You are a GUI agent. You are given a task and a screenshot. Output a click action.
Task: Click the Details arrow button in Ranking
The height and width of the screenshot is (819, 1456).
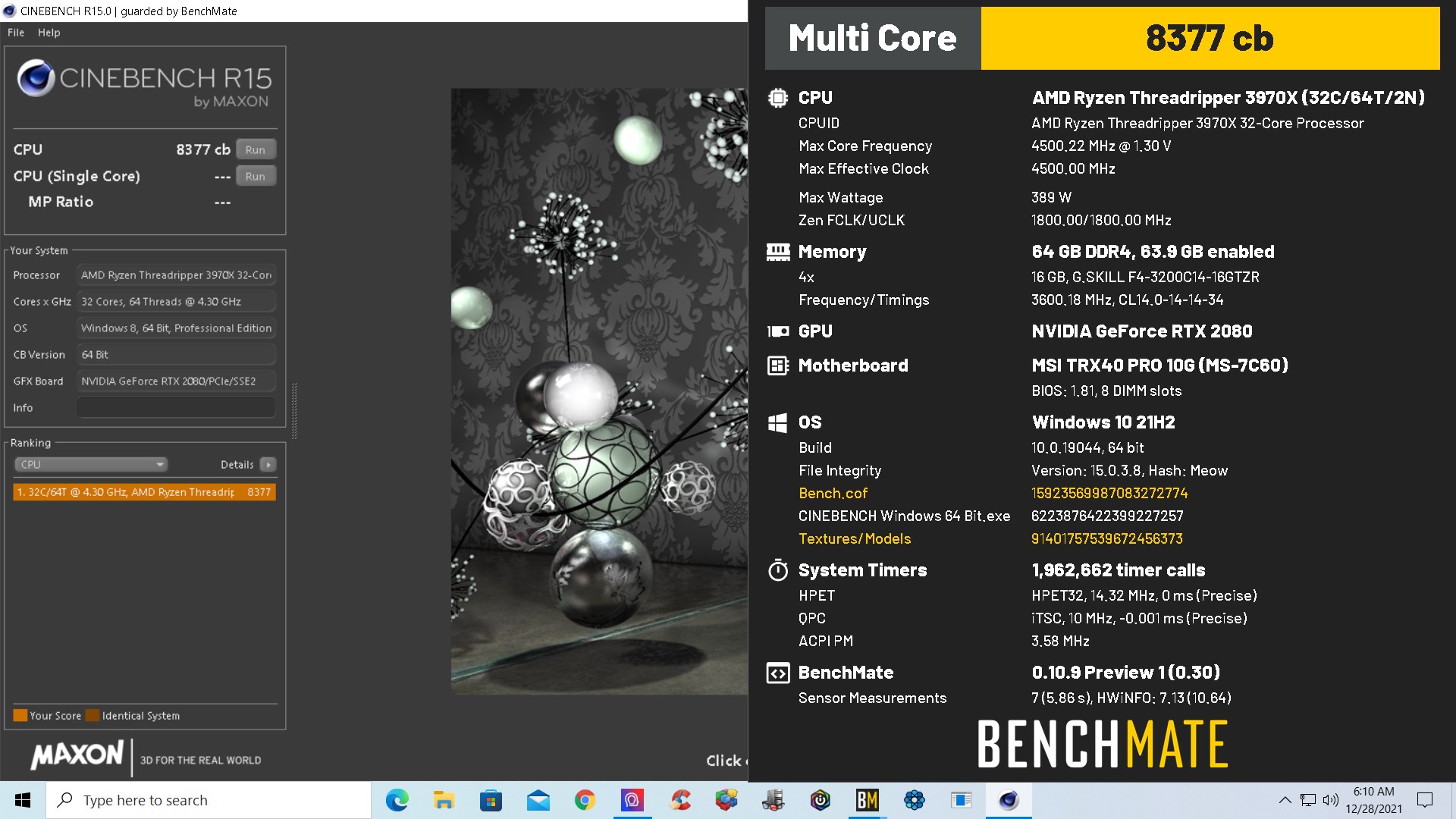pyautogui.click(x=268, y=464)
